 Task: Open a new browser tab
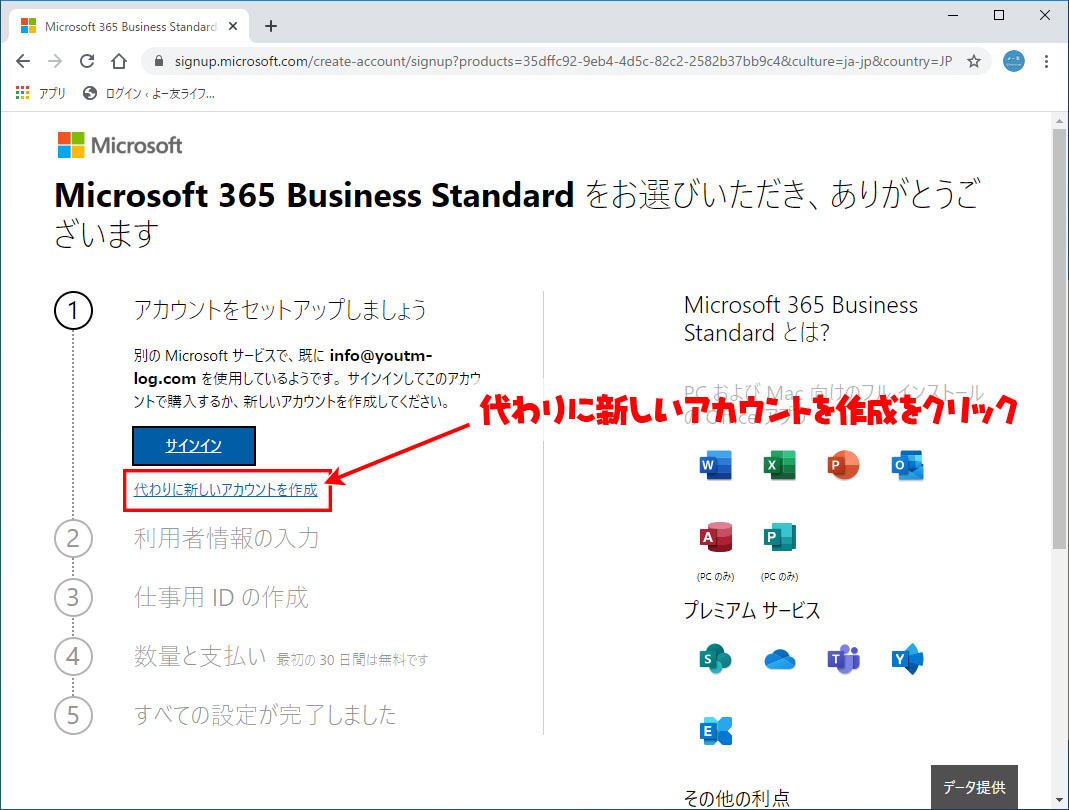[x=271, y=27]
